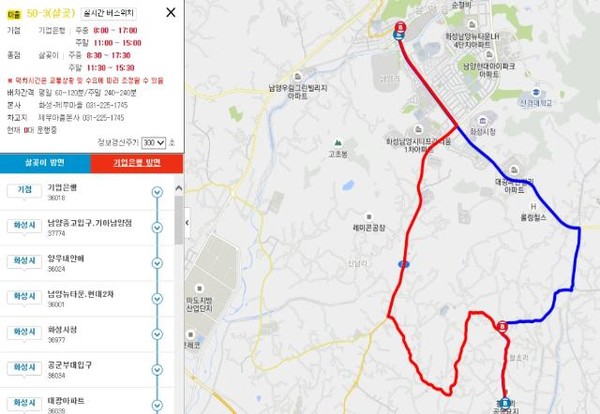Expand the 남양중고입구.기아남양점 stop chevron
The width and height of the screenshot is (600, 414).
[x=157, y=228]
